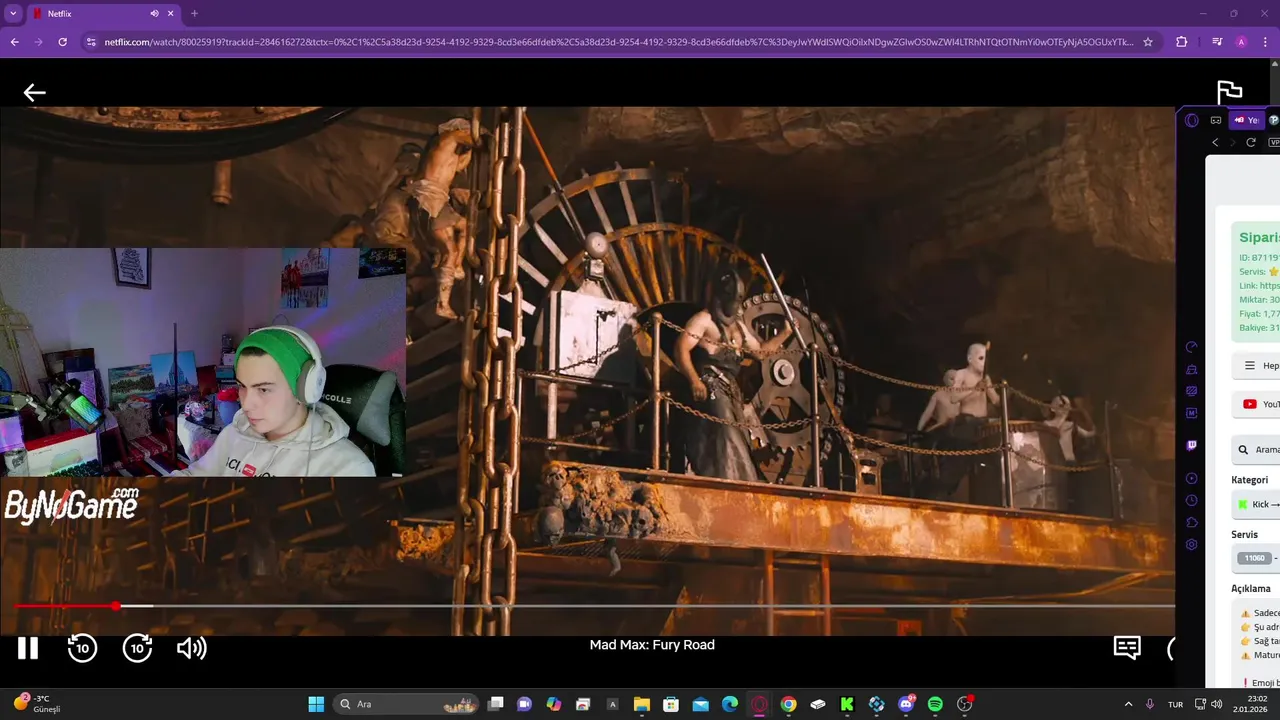Open Kick app from the taskbar
1280x720 pixels.
pyautogui.click(x=847, y=704)
